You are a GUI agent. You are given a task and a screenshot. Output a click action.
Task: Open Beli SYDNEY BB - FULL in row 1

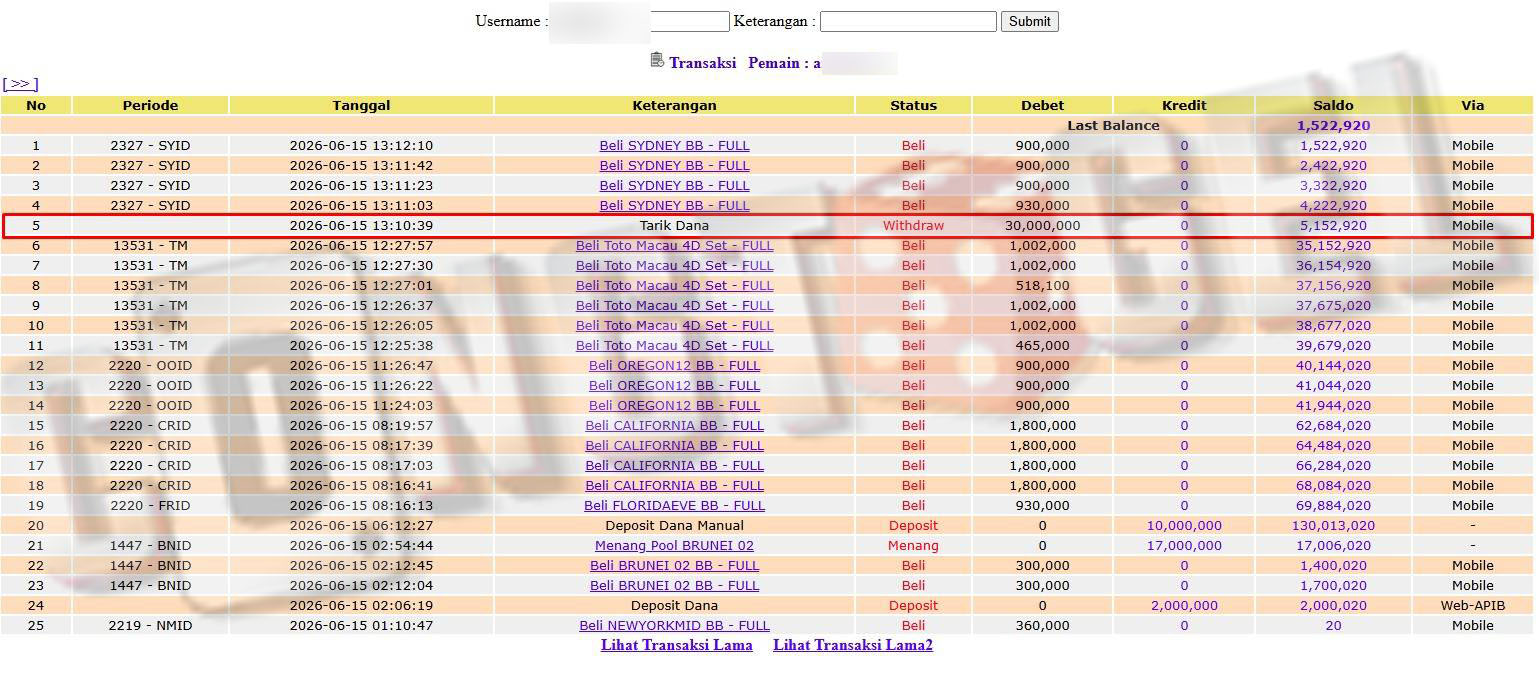674,145
